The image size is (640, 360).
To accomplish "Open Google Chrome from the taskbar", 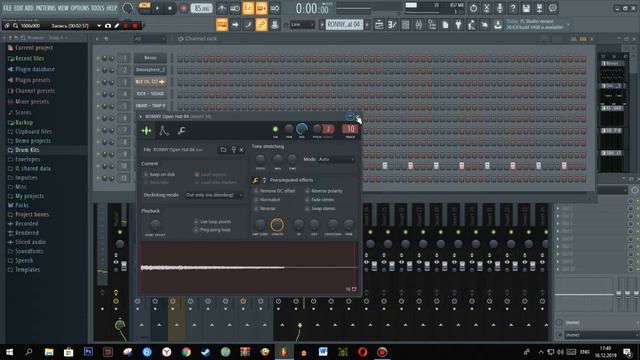I will pyautogui.click(x=186, y=352).
